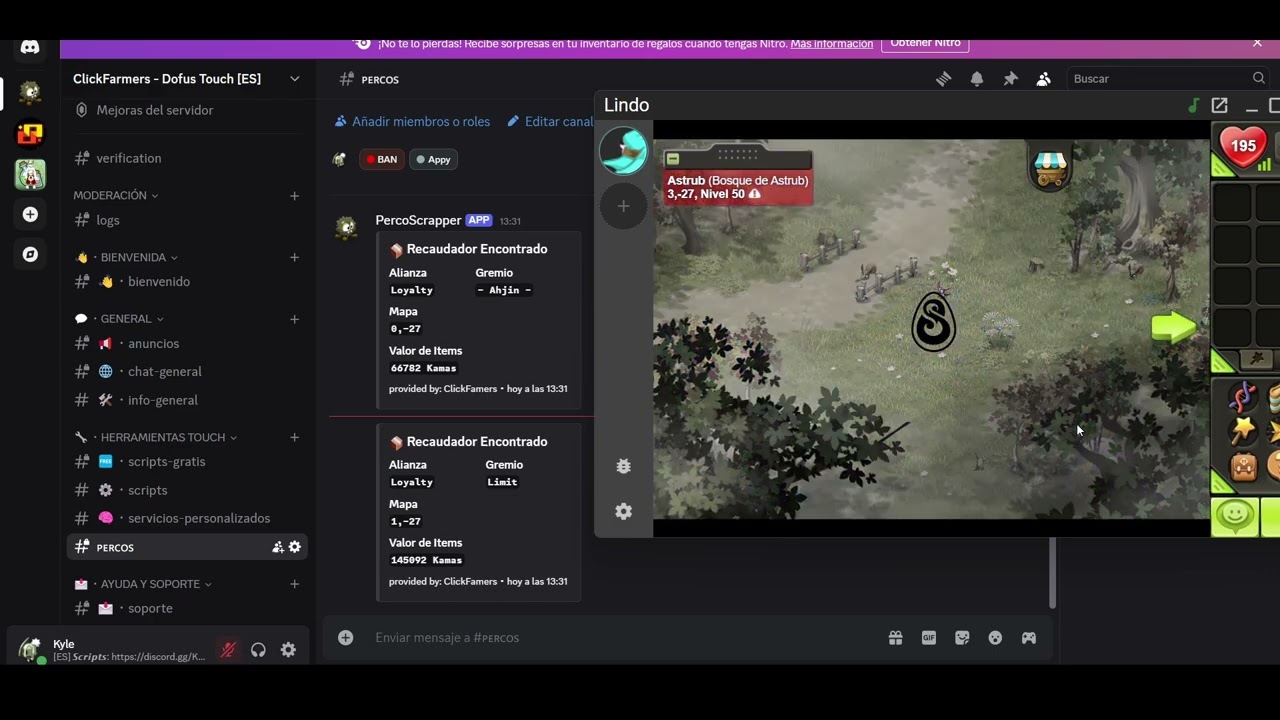Open user settings gear next to Kyle

288,650
